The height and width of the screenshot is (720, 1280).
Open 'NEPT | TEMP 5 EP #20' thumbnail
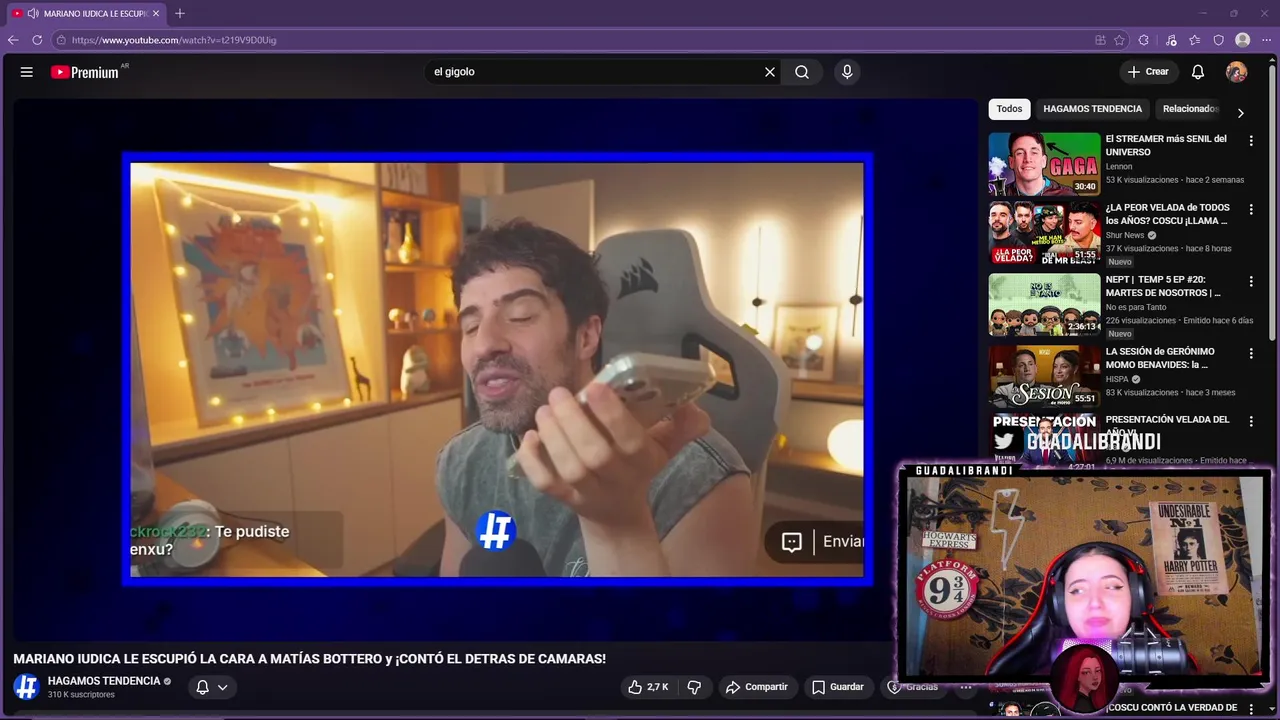tap(1044, 304)
